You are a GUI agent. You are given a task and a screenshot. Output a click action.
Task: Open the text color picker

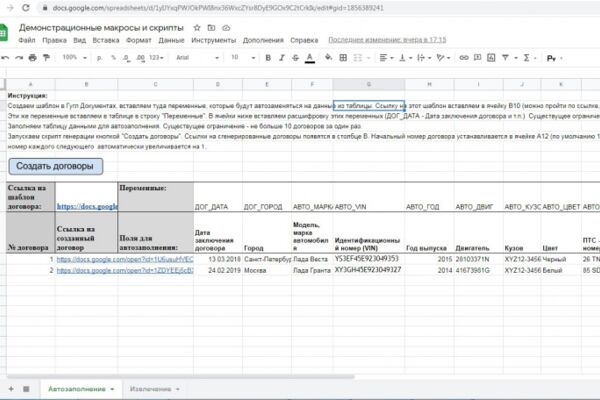point(310,58)
